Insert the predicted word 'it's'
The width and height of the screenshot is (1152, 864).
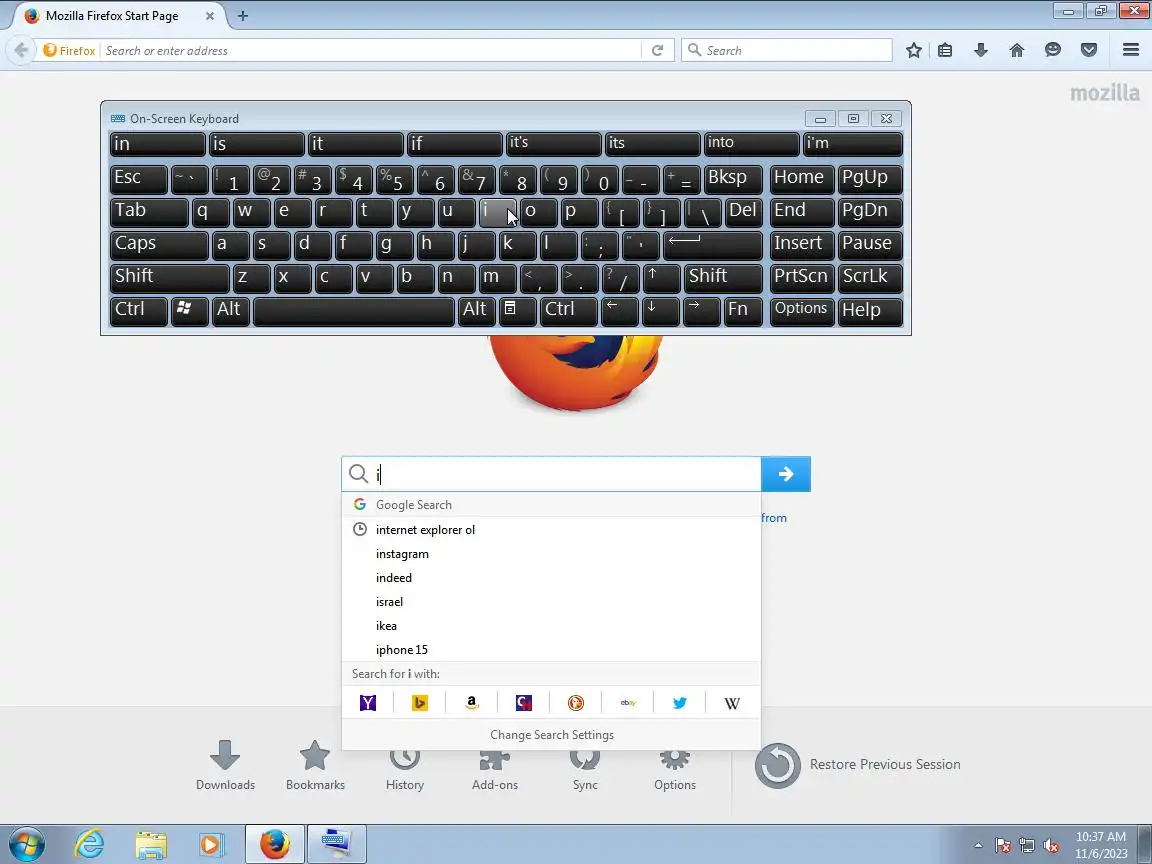[553, 144]
